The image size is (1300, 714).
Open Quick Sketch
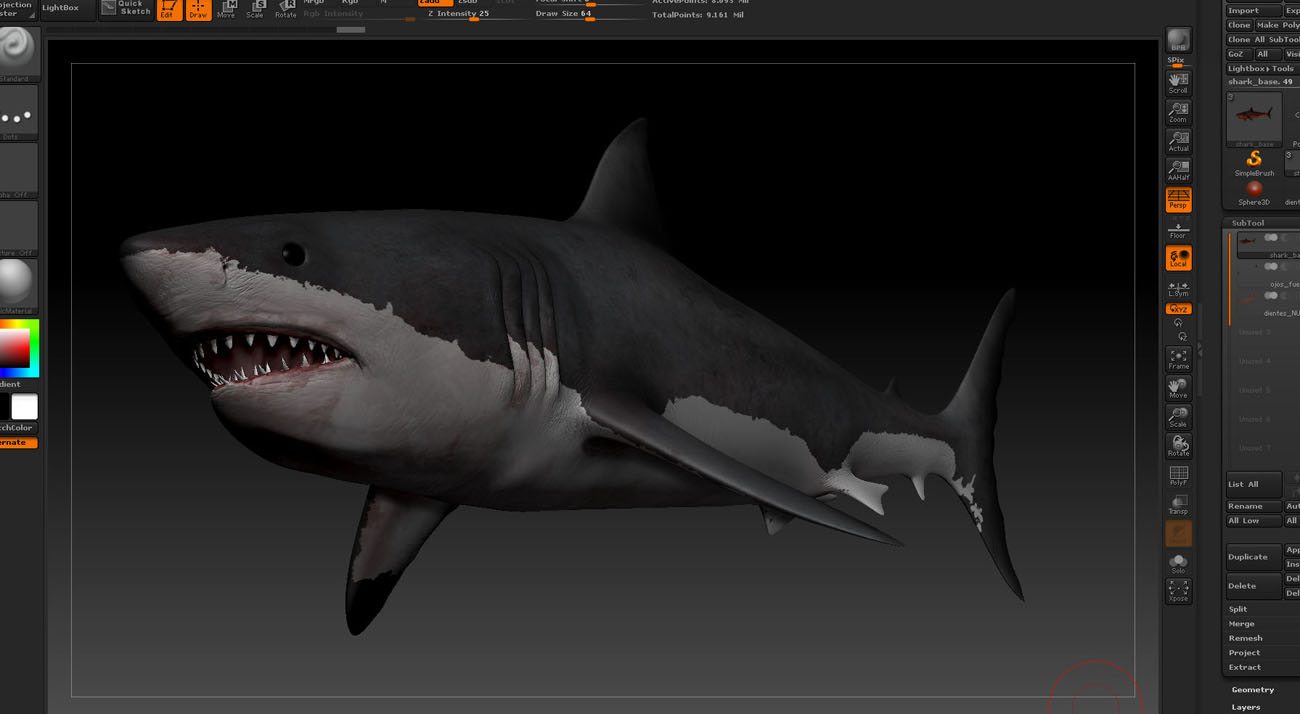[x=126, y=9]
